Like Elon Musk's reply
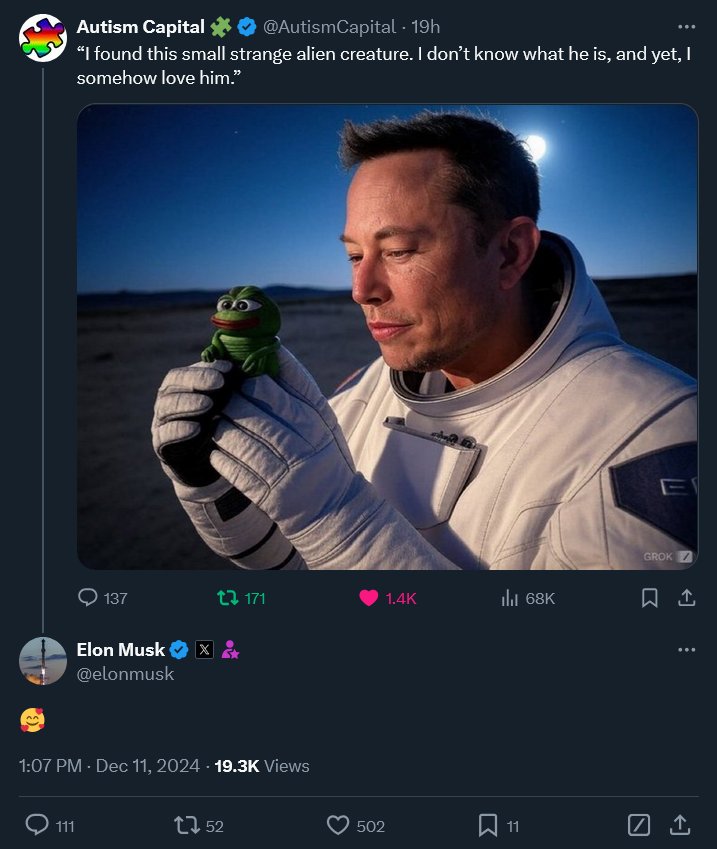The height and width of the screenshot is (849, 717). click(x=356, y=826)
